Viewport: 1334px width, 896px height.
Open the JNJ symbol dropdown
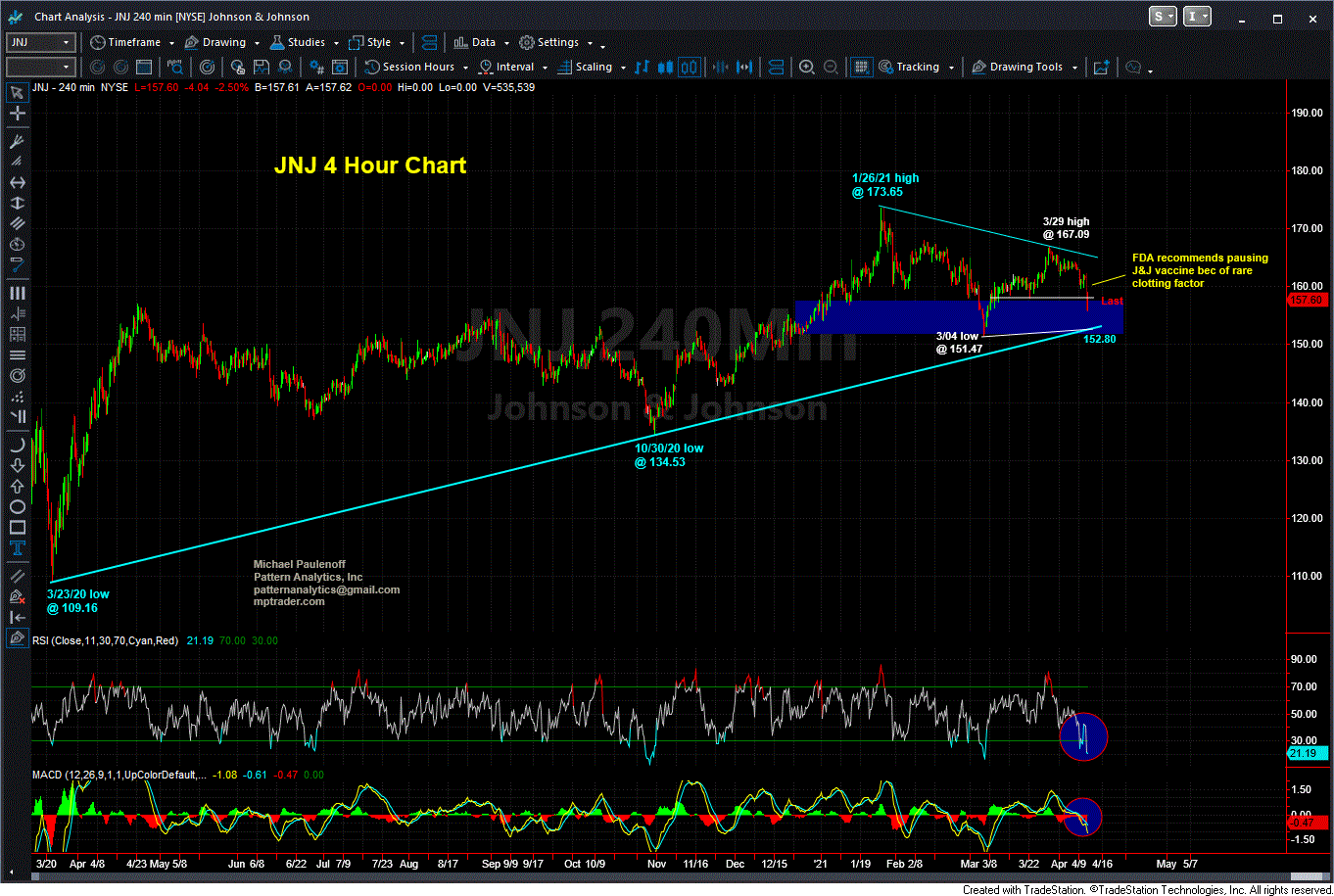[x=67, y=42]
